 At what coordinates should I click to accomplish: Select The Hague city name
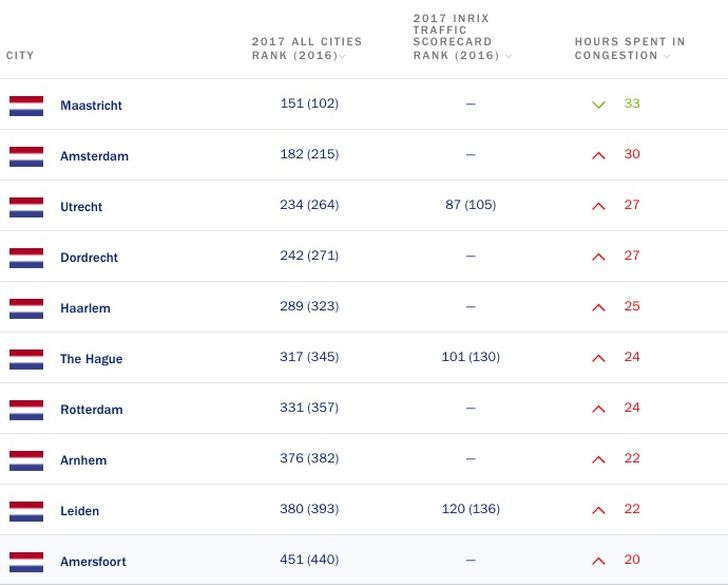click(91, 359)
